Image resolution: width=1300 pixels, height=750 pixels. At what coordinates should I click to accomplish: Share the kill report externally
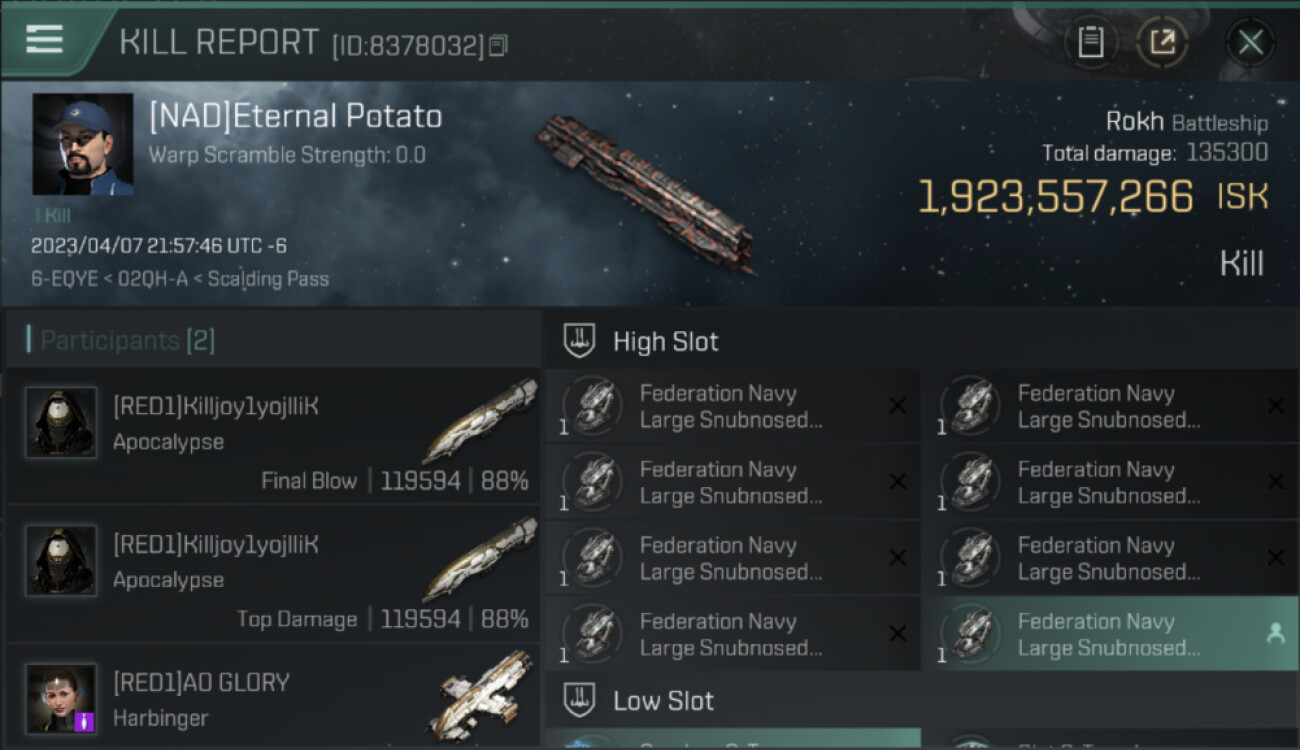point(1161,42)
